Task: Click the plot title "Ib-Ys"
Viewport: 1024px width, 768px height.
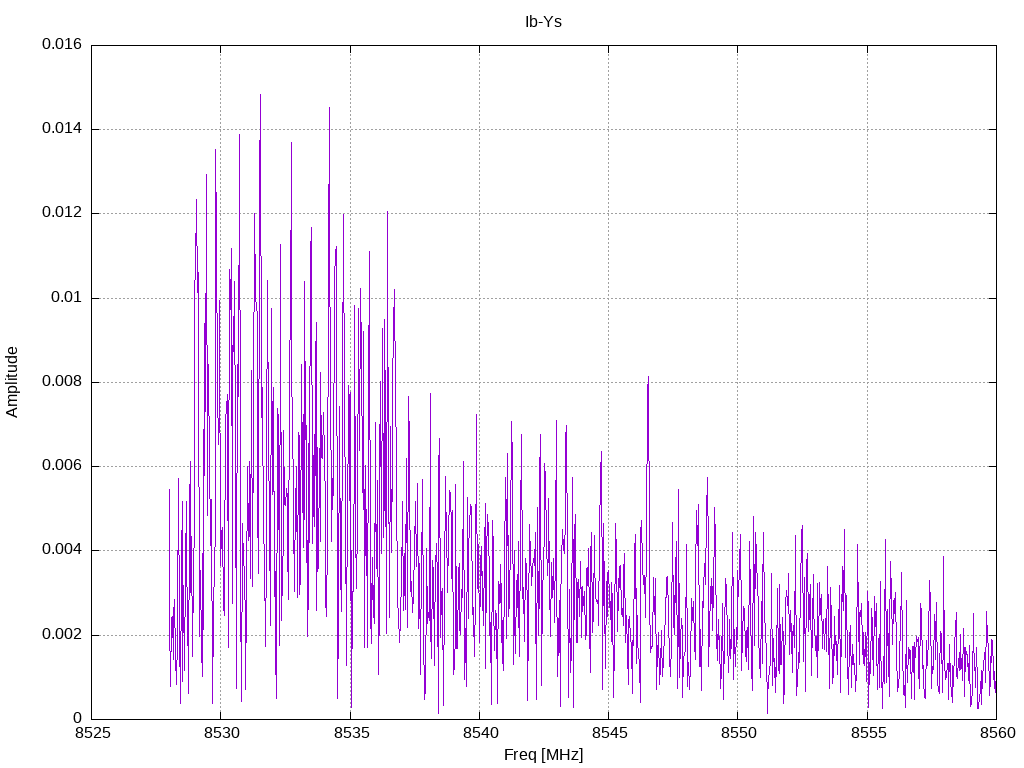Action: [543, 22]
